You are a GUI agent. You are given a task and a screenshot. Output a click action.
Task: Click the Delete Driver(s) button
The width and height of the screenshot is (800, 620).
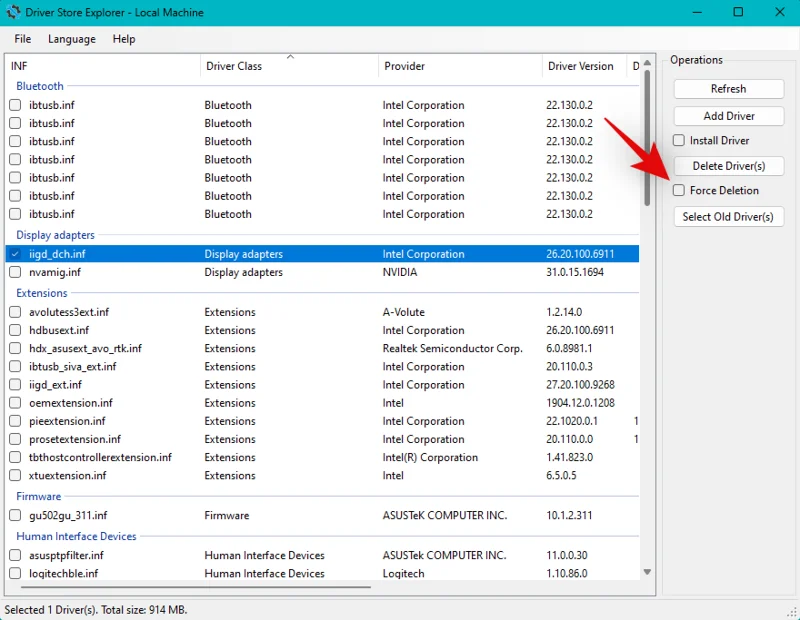click(728, 165)
